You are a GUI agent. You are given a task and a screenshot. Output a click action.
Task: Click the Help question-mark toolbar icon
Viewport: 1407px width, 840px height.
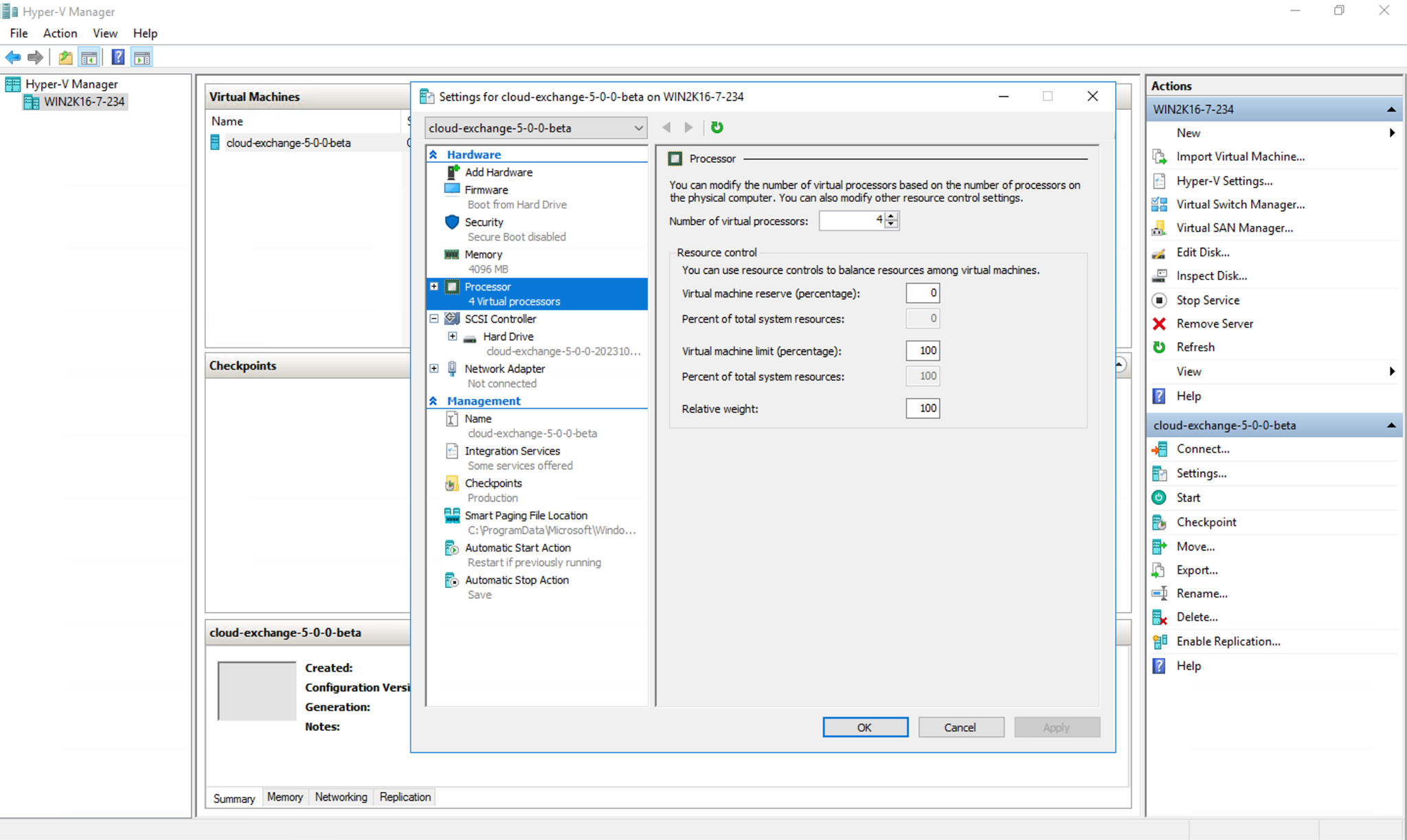[x=118, y=58]
